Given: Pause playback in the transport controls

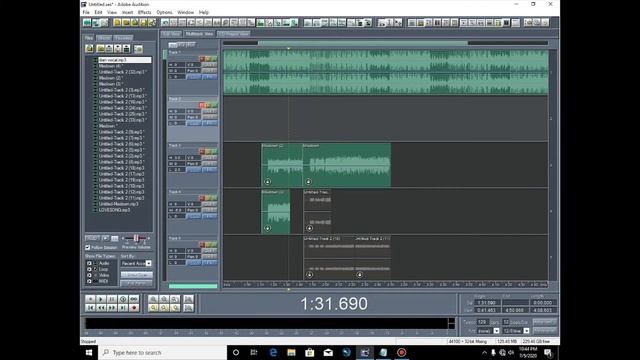Looking at the screenshot, I should [112, 299].
